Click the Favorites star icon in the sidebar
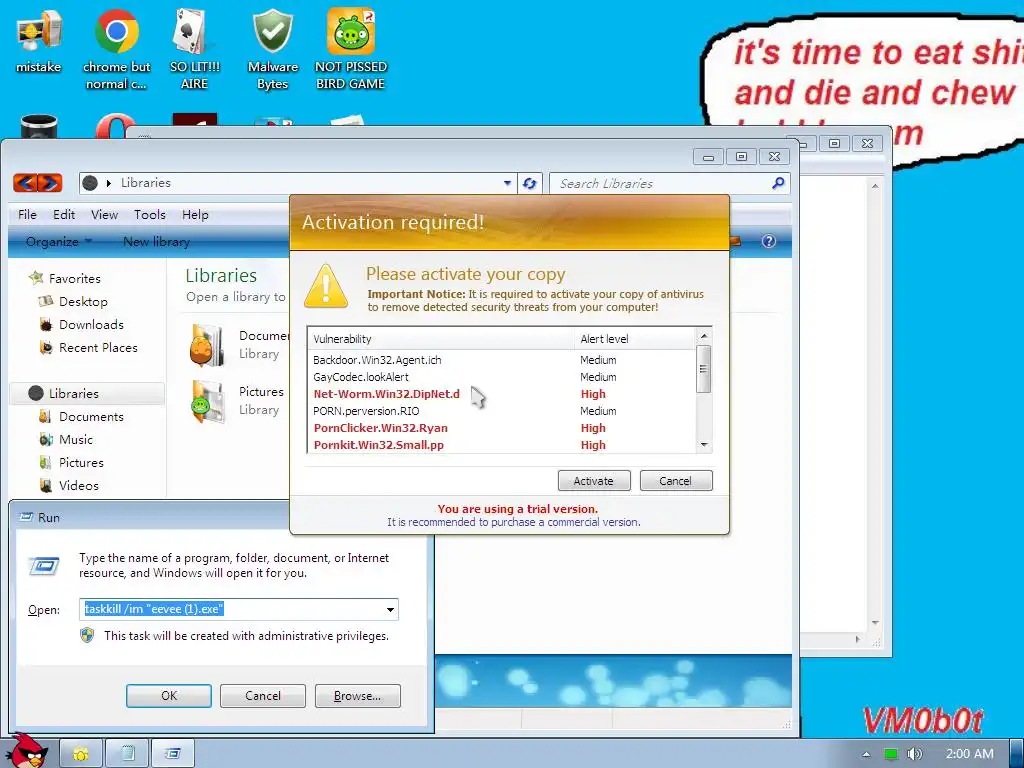 tap(36, 278)
